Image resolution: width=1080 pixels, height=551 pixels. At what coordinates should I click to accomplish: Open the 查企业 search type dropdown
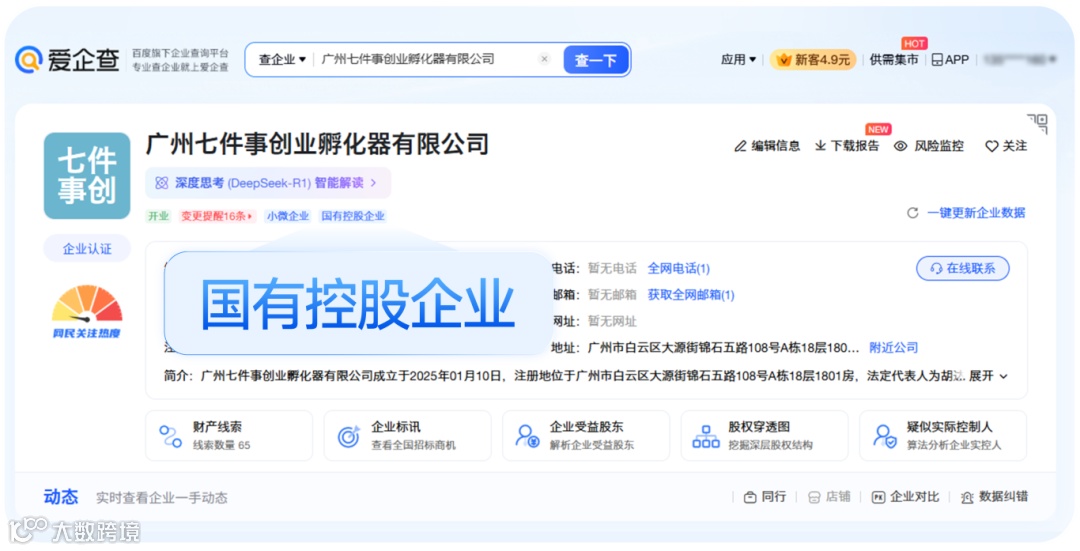click(282, 60)
